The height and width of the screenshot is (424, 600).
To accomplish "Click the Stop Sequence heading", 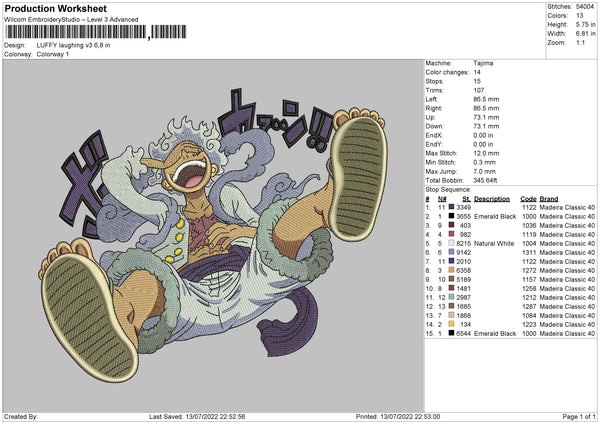I will coord(448,190).
